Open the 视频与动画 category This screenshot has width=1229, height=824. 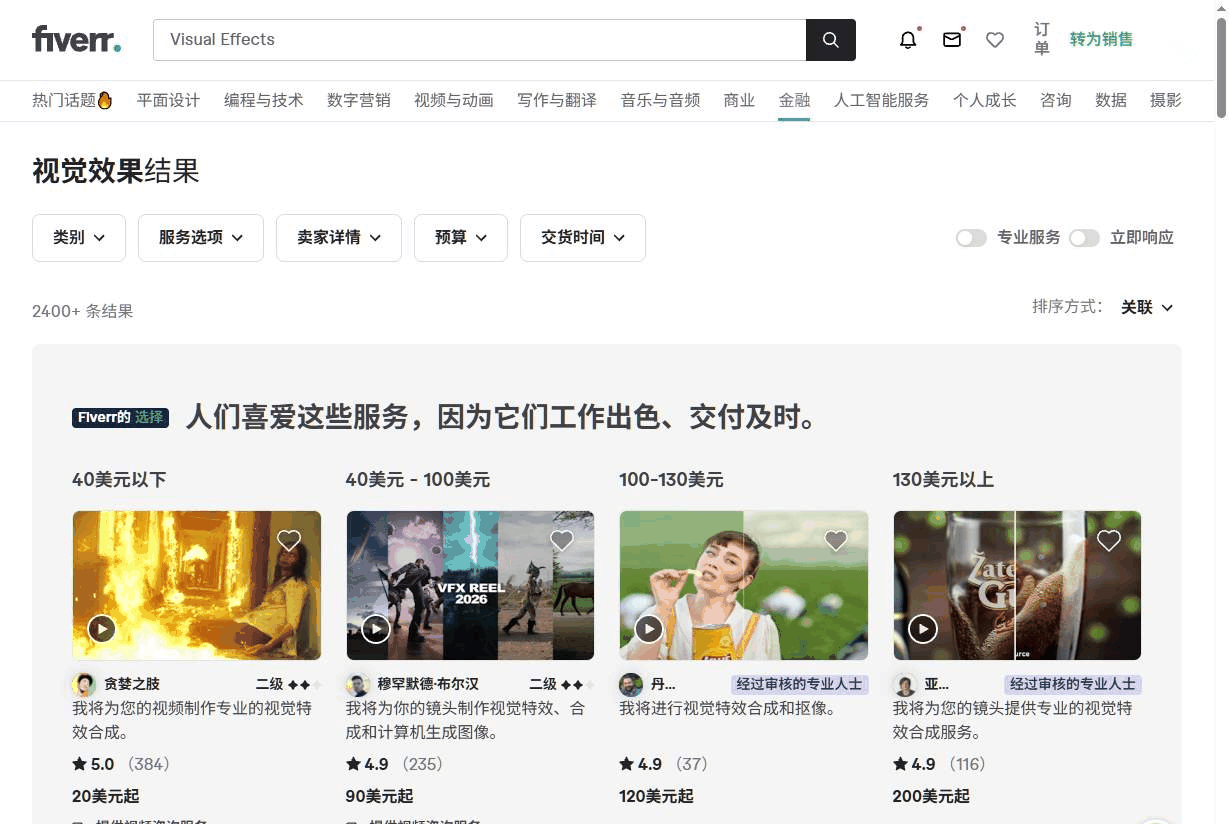454,100
